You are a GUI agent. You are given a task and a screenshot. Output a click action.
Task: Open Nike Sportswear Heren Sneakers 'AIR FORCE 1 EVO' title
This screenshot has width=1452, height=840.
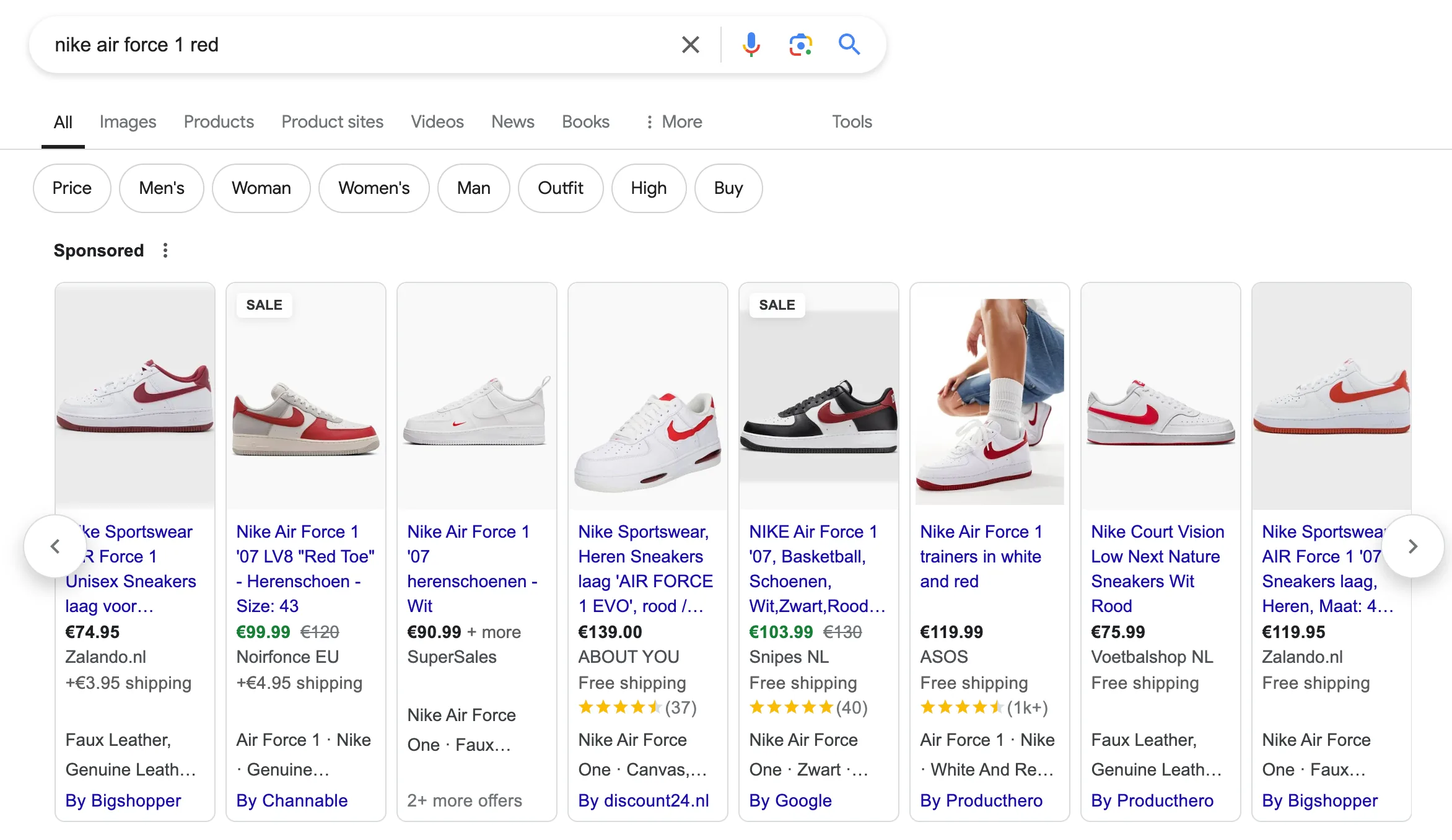pos(646,569)
